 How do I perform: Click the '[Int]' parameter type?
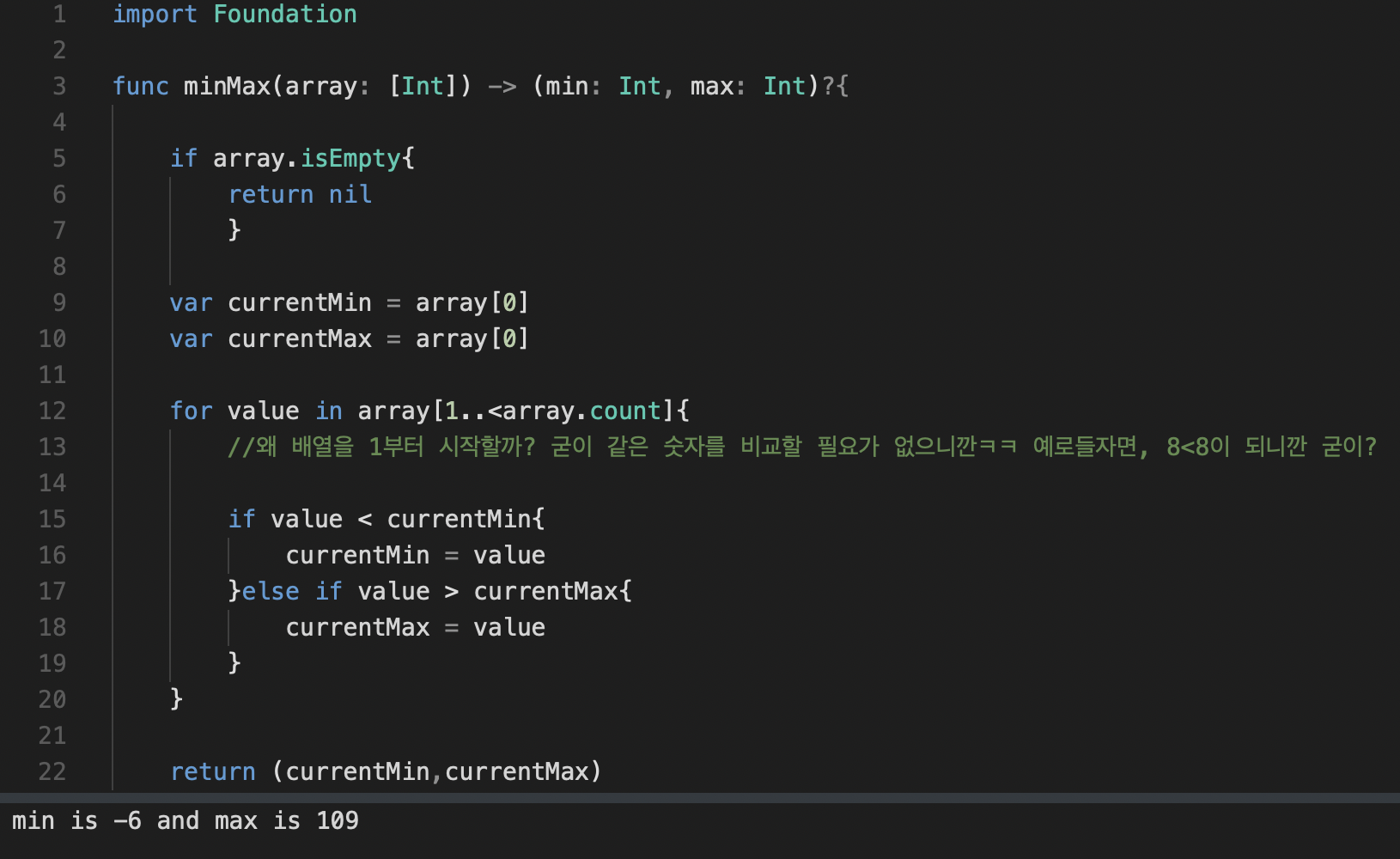(x=423, y=86)
